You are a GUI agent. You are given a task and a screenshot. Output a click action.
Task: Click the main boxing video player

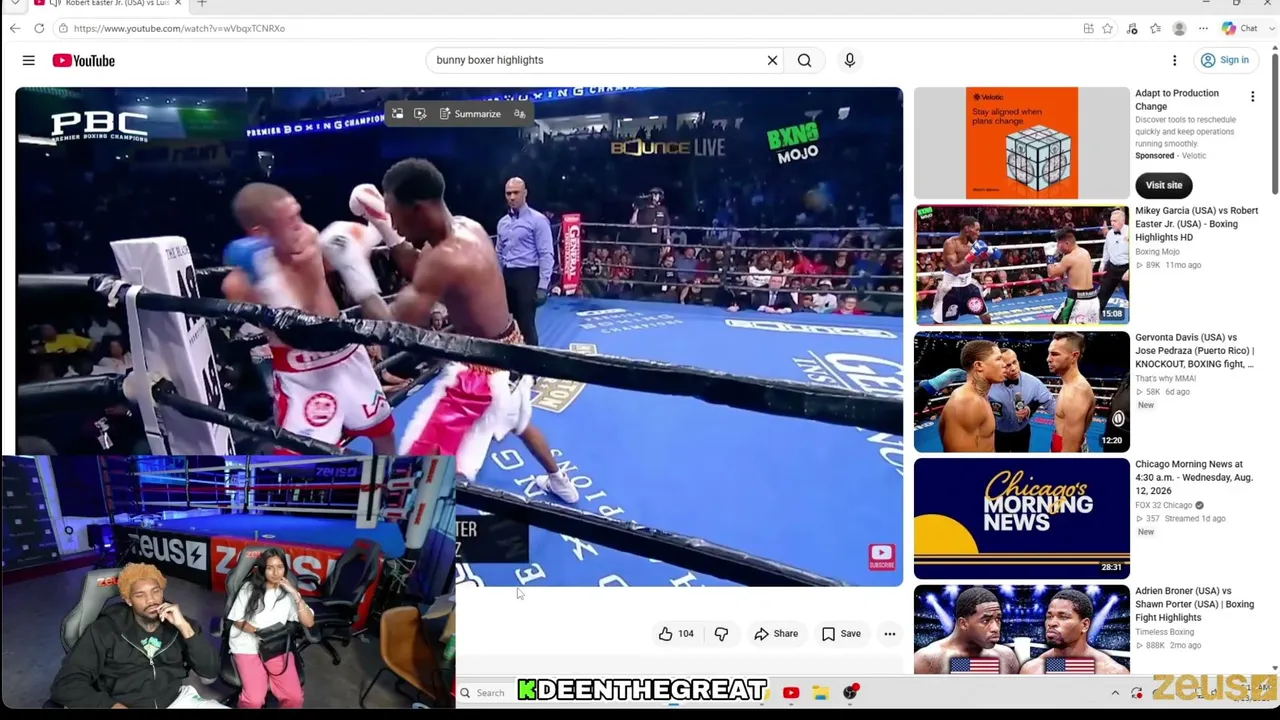point(459,336)
